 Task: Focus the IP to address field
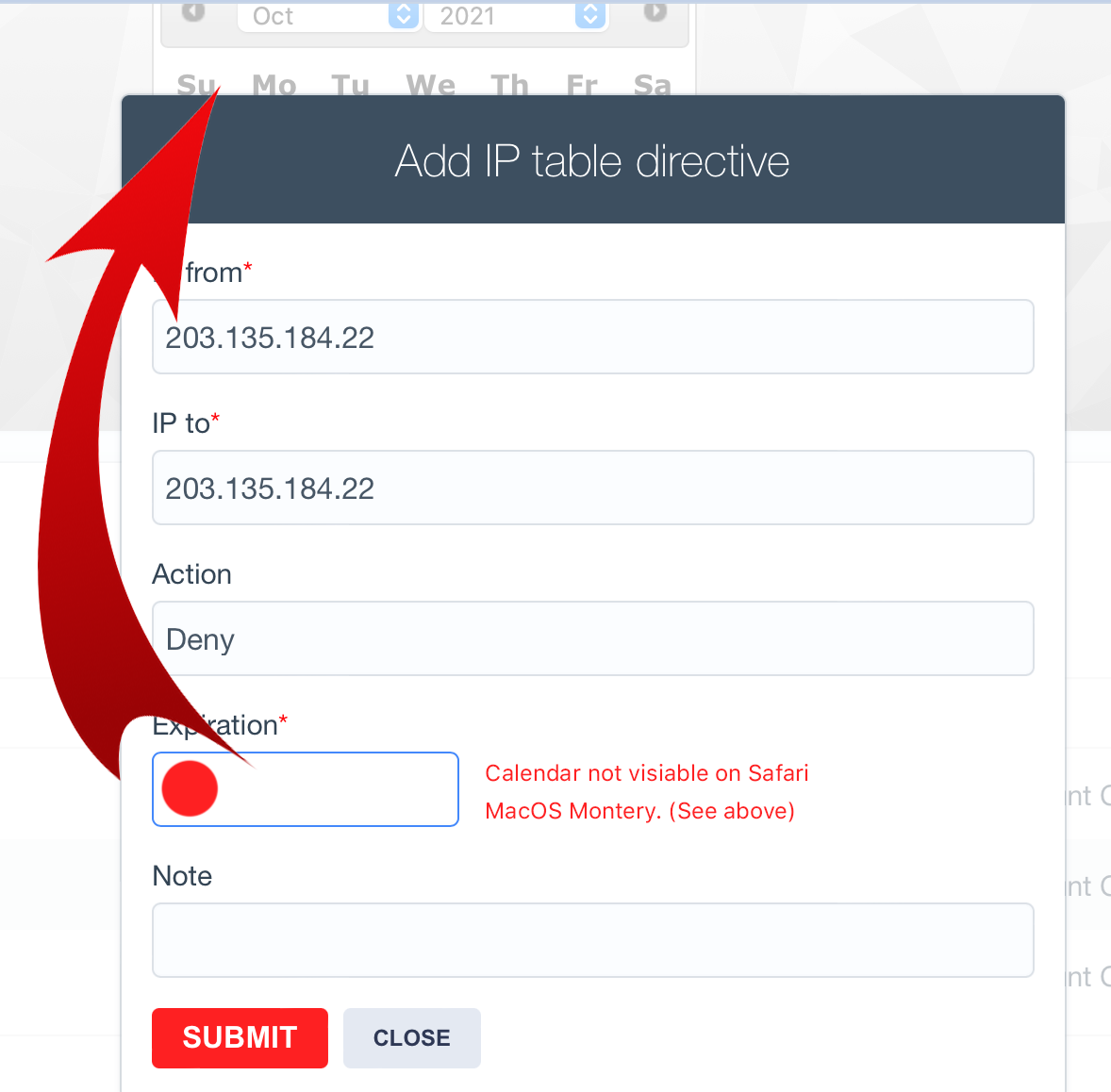(x=592, y=488)
